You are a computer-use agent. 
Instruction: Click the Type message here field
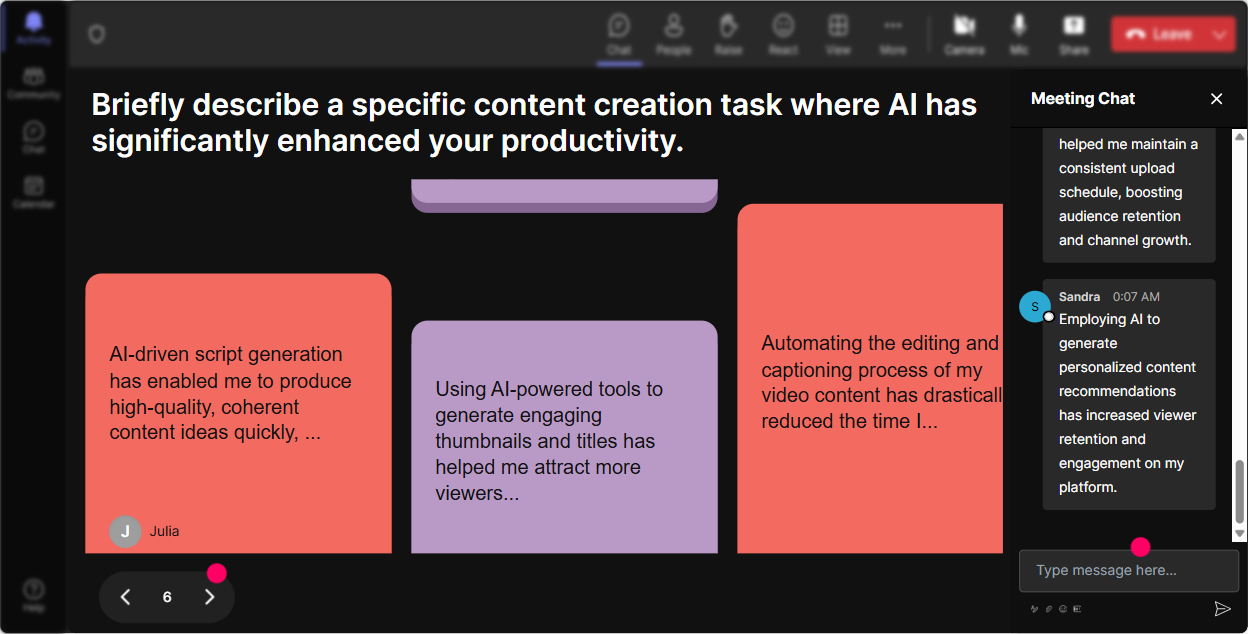point(1128,570)
